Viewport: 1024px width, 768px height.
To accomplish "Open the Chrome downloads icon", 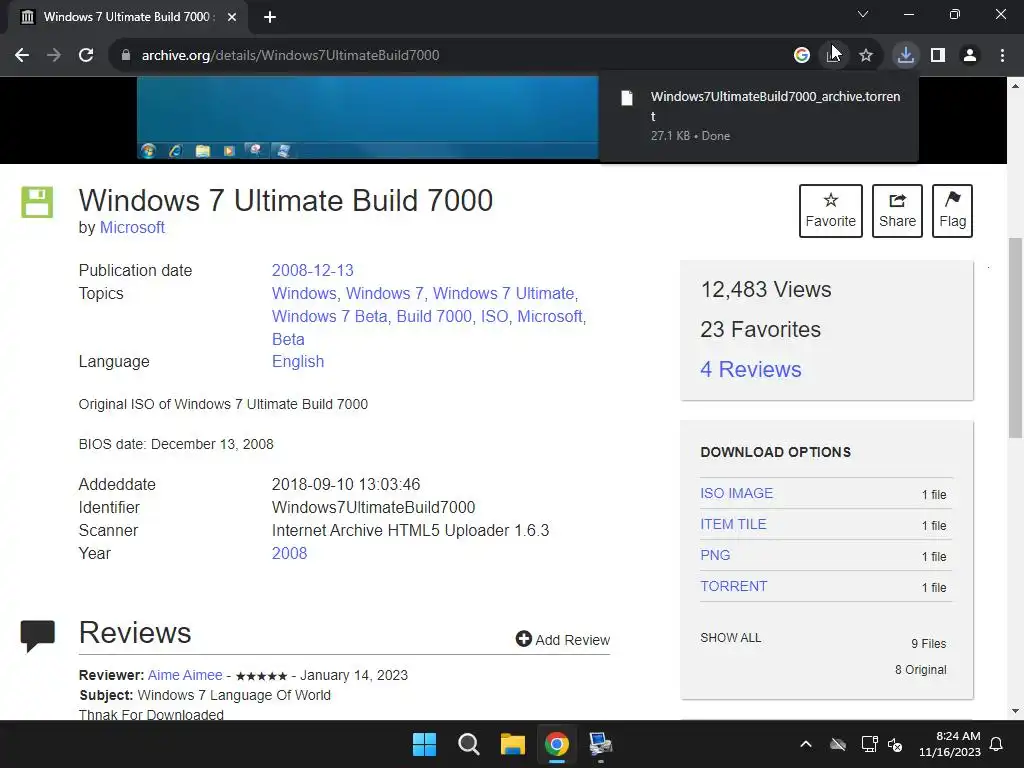I will pyautogui.click(x=906, y=56).
